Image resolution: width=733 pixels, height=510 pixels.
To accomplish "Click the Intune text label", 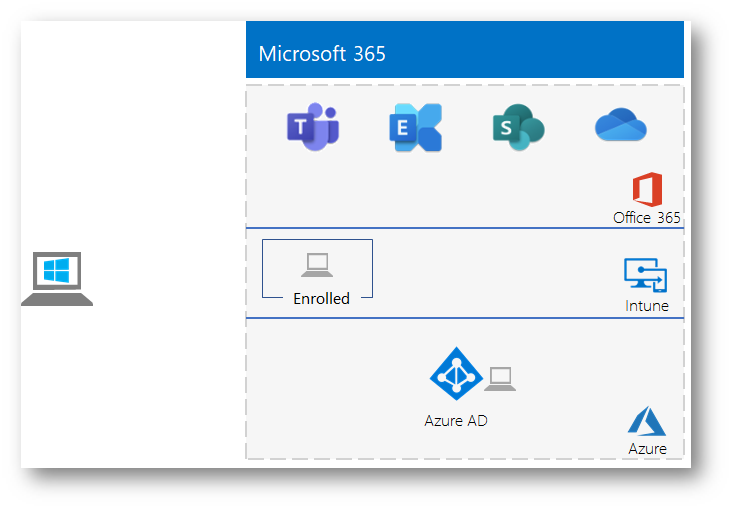I will point(647,306).
